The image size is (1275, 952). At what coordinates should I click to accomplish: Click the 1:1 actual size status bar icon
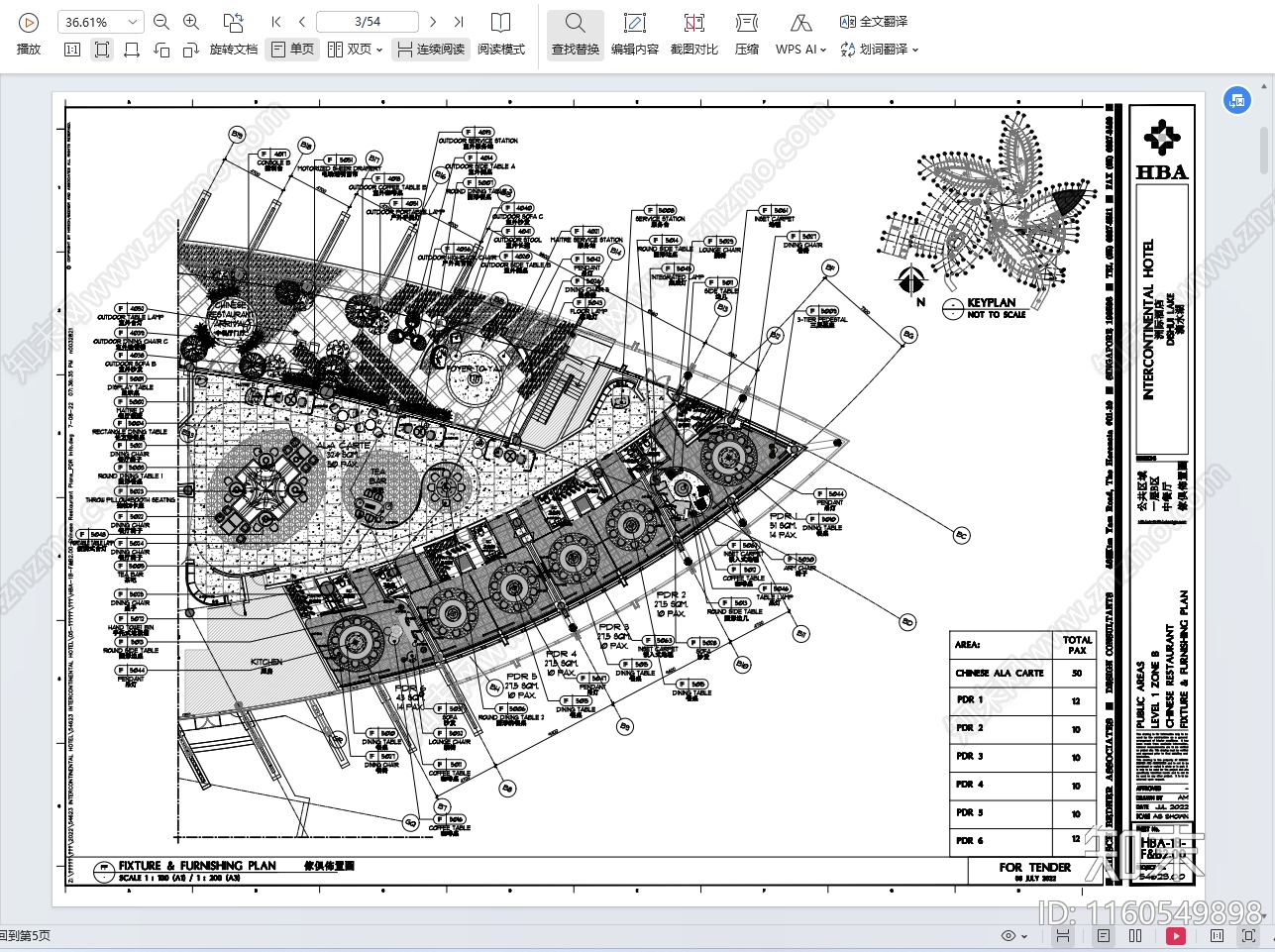pyautogui.click(x=1218, y=935)
